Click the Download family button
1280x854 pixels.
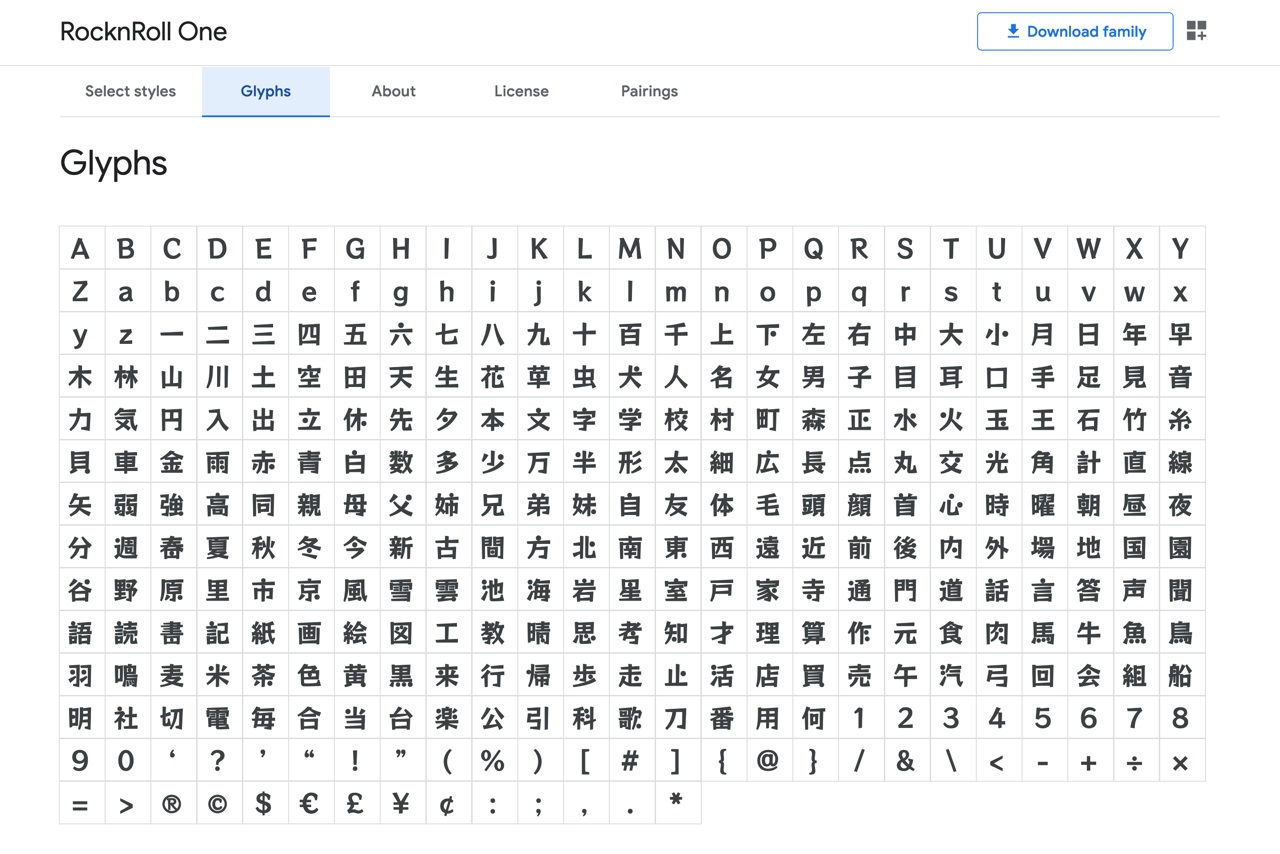(x=1075, y=31)
